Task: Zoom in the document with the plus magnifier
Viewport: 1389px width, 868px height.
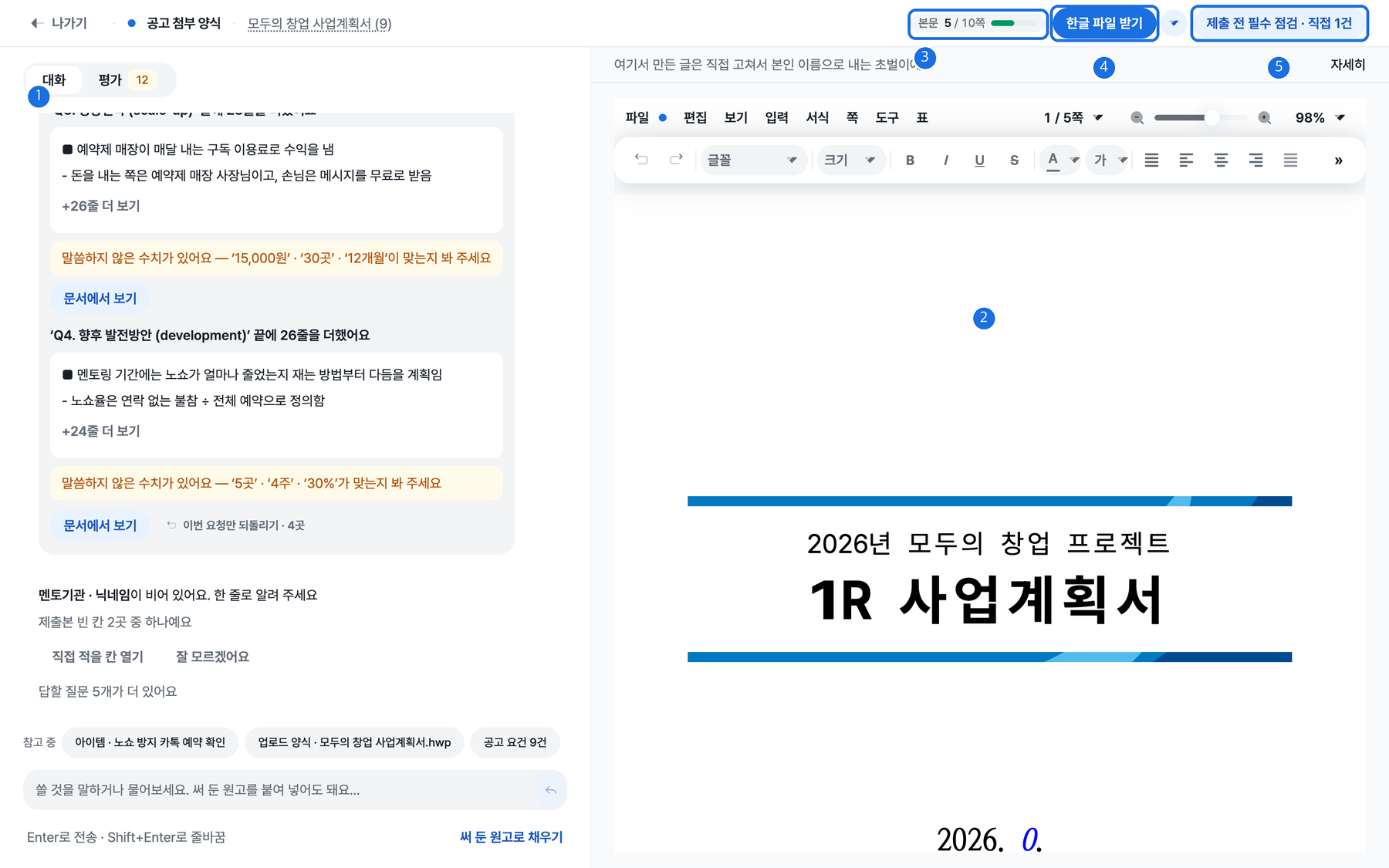Action: [x=1264, y=118]
